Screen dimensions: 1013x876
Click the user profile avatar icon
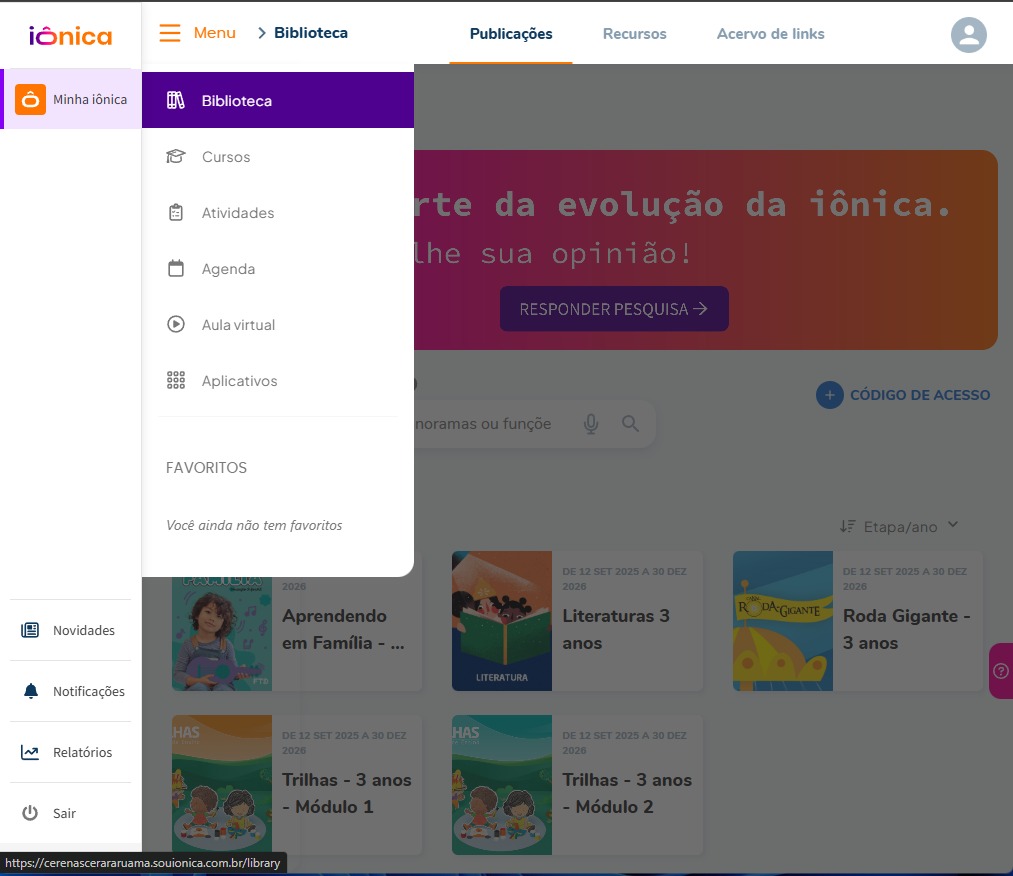967,35
